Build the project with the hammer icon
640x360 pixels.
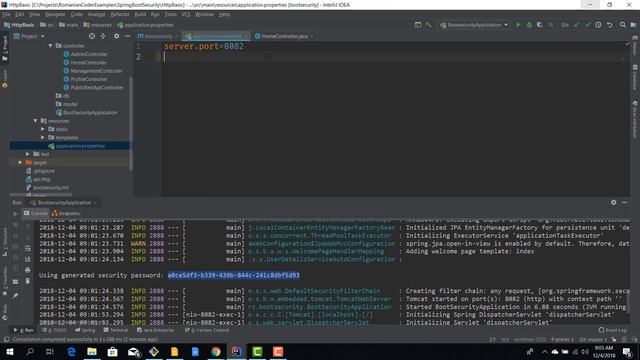(x=428, y=25)
